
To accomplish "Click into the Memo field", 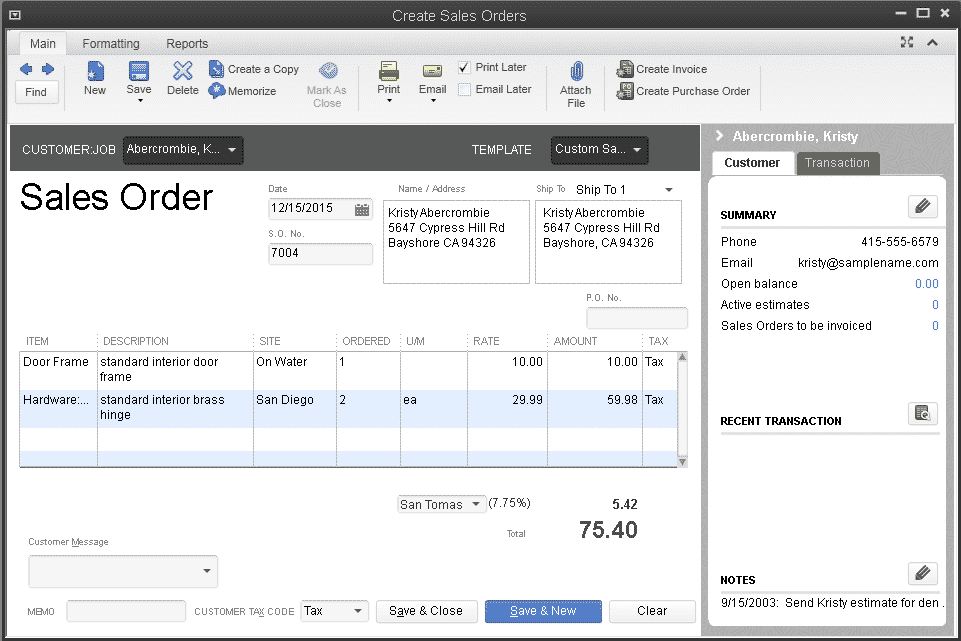I will (126, 611).
